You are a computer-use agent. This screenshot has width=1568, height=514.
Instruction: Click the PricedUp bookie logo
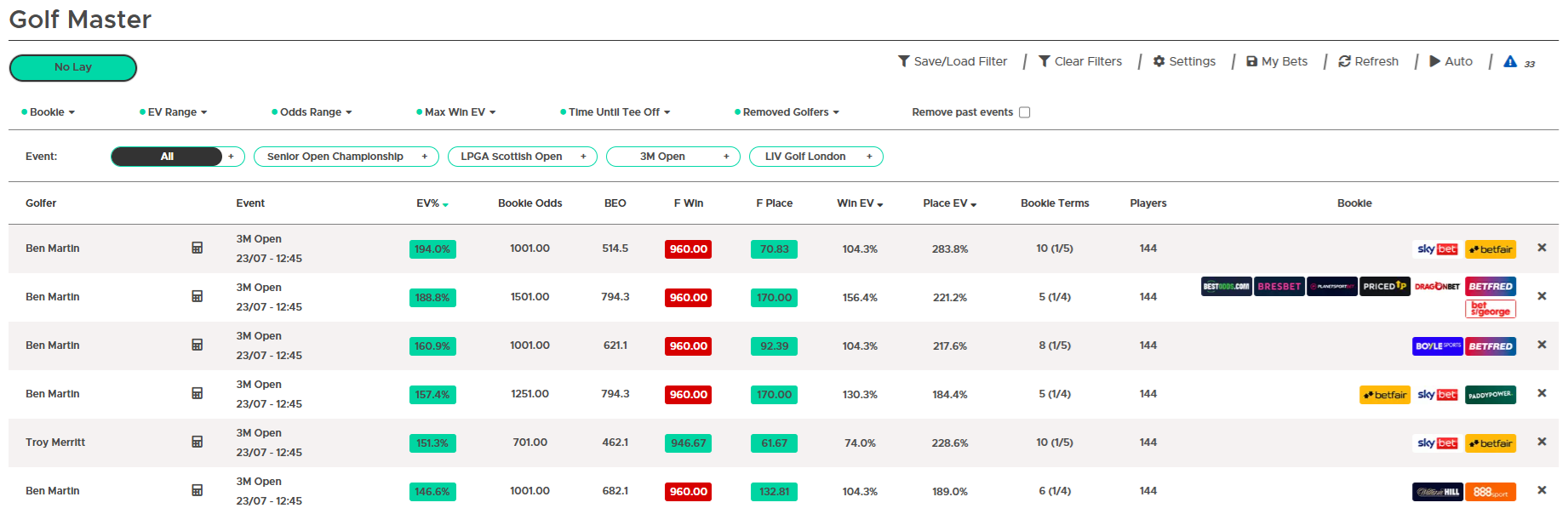[1384, 287]
